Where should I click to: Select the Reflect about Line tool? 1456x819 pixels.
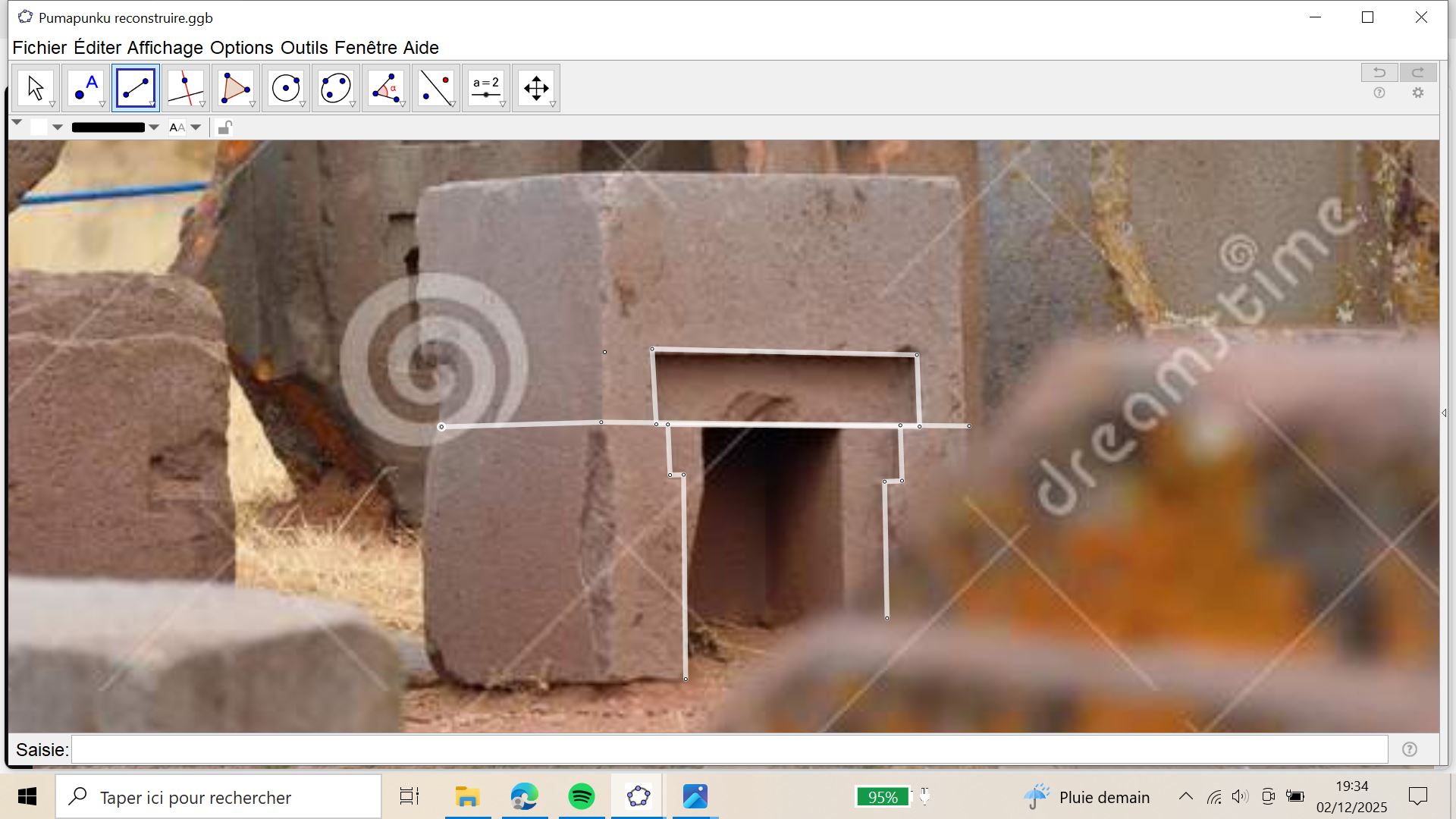click(436, 88)
